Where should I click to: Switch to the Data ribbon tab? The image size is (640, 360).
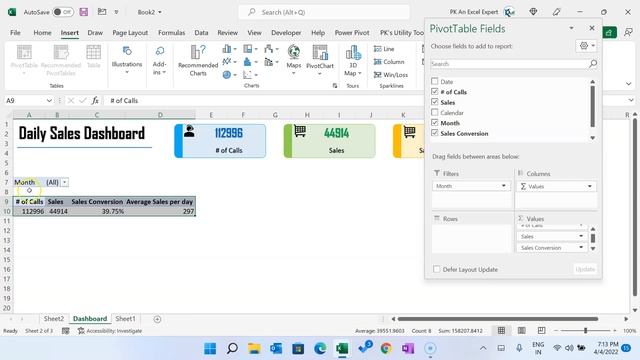201,33
